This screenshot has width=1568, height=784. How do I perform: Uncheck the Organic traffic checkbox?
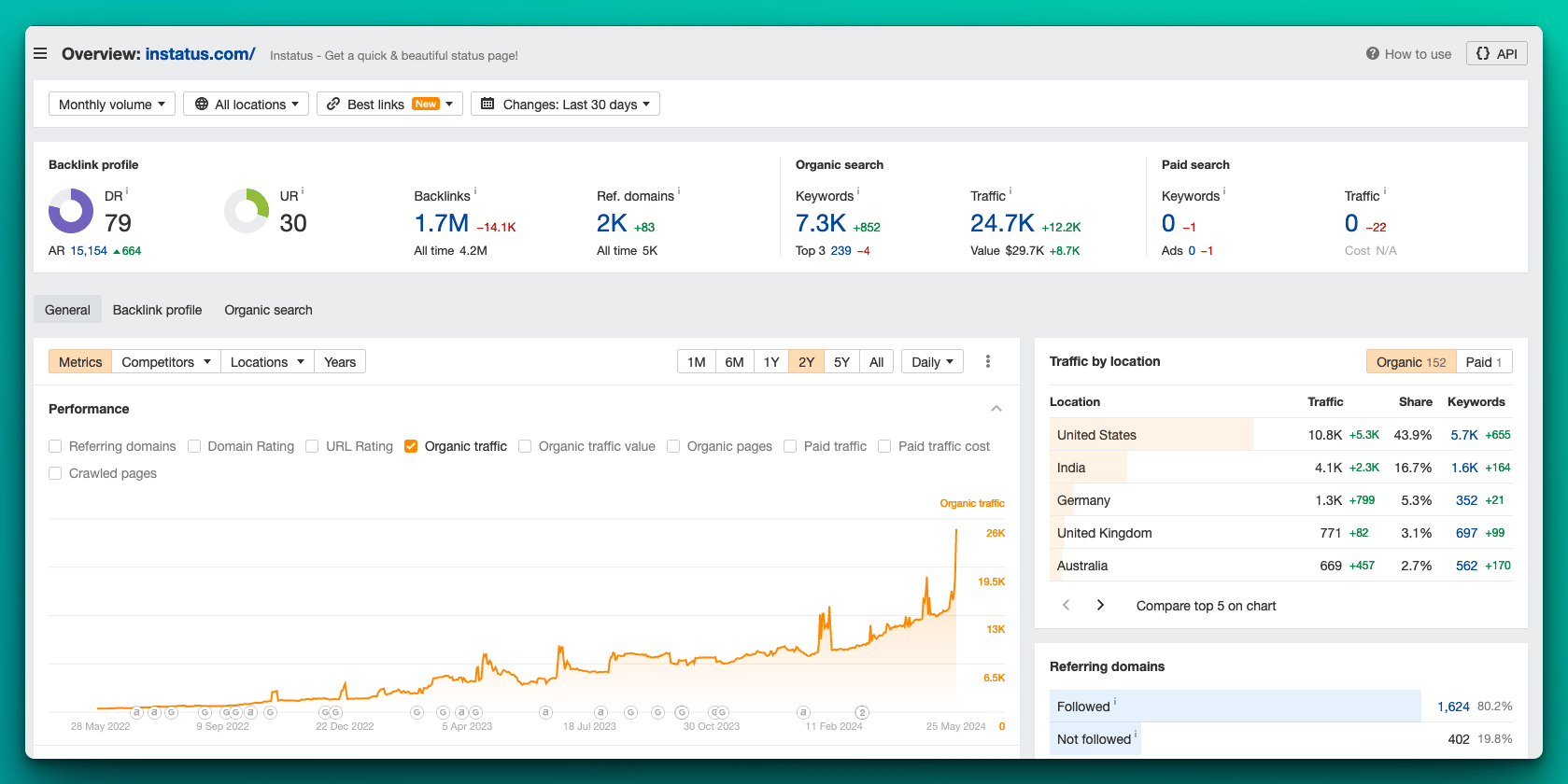411,446
